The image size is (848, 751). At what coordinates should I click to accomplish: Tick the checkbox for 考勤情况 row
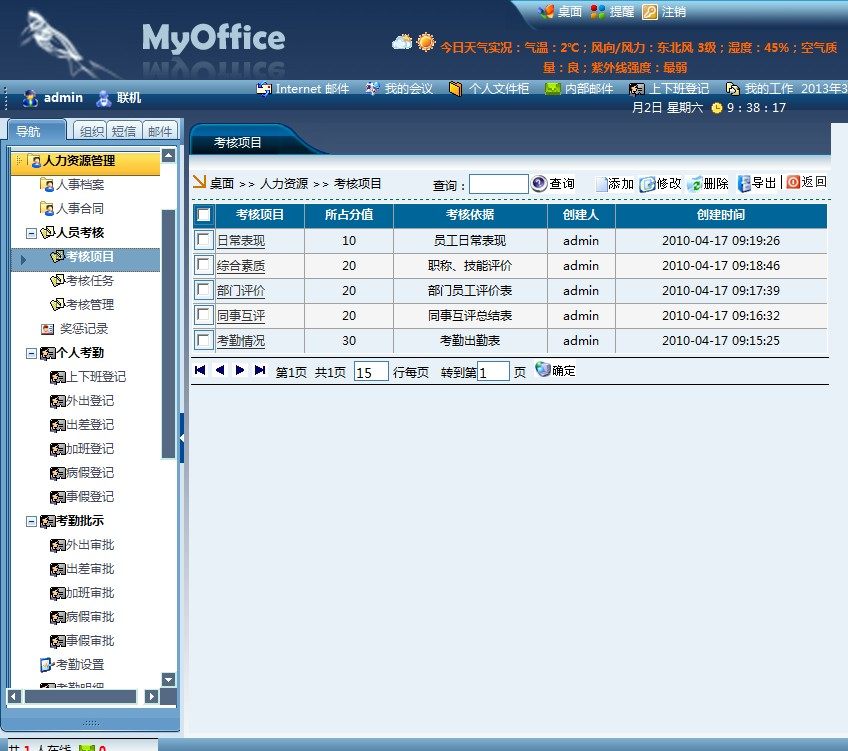pos(204,340)
